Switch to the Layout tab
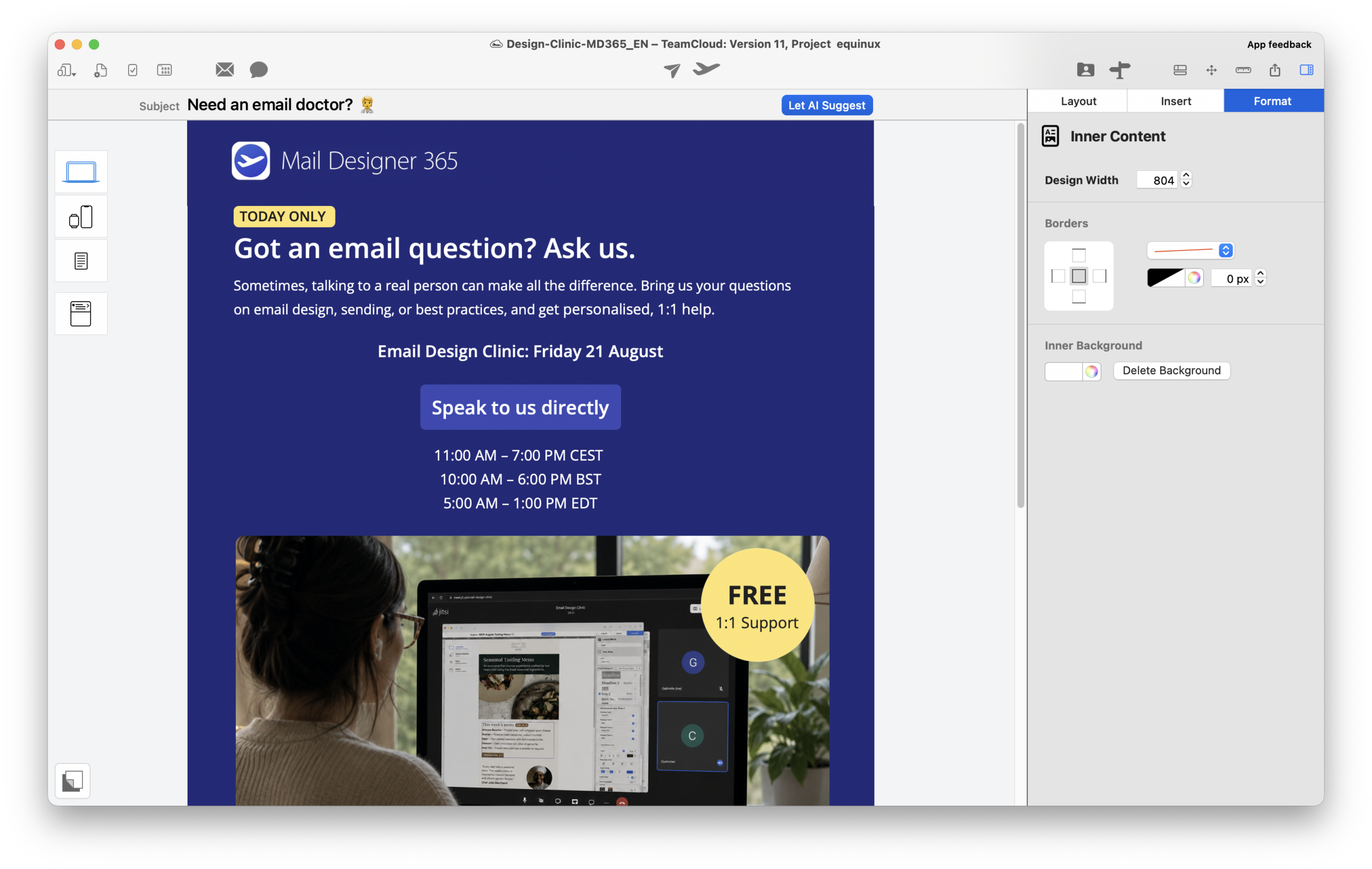Image resolution: width=1372 pixels, height=869 pixels. tap(1078, 101)
